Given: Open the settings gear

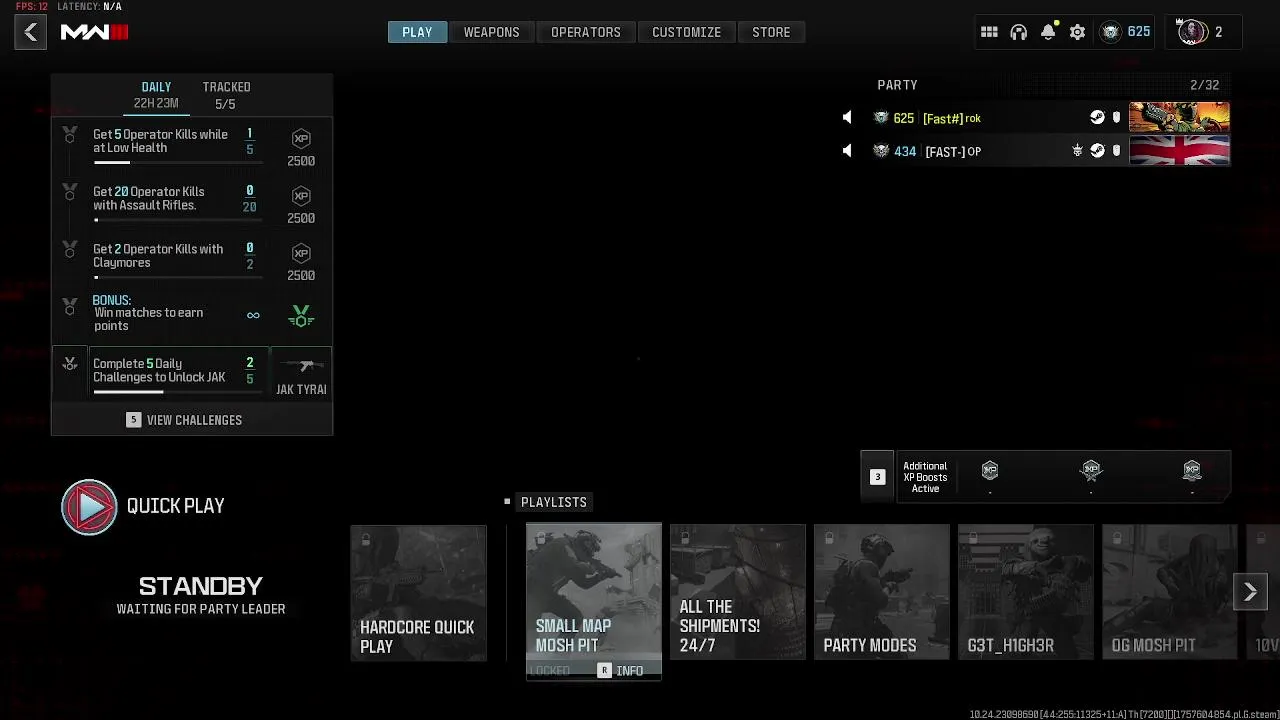Looking at the screenshot, I should (x=1077, y=32).
